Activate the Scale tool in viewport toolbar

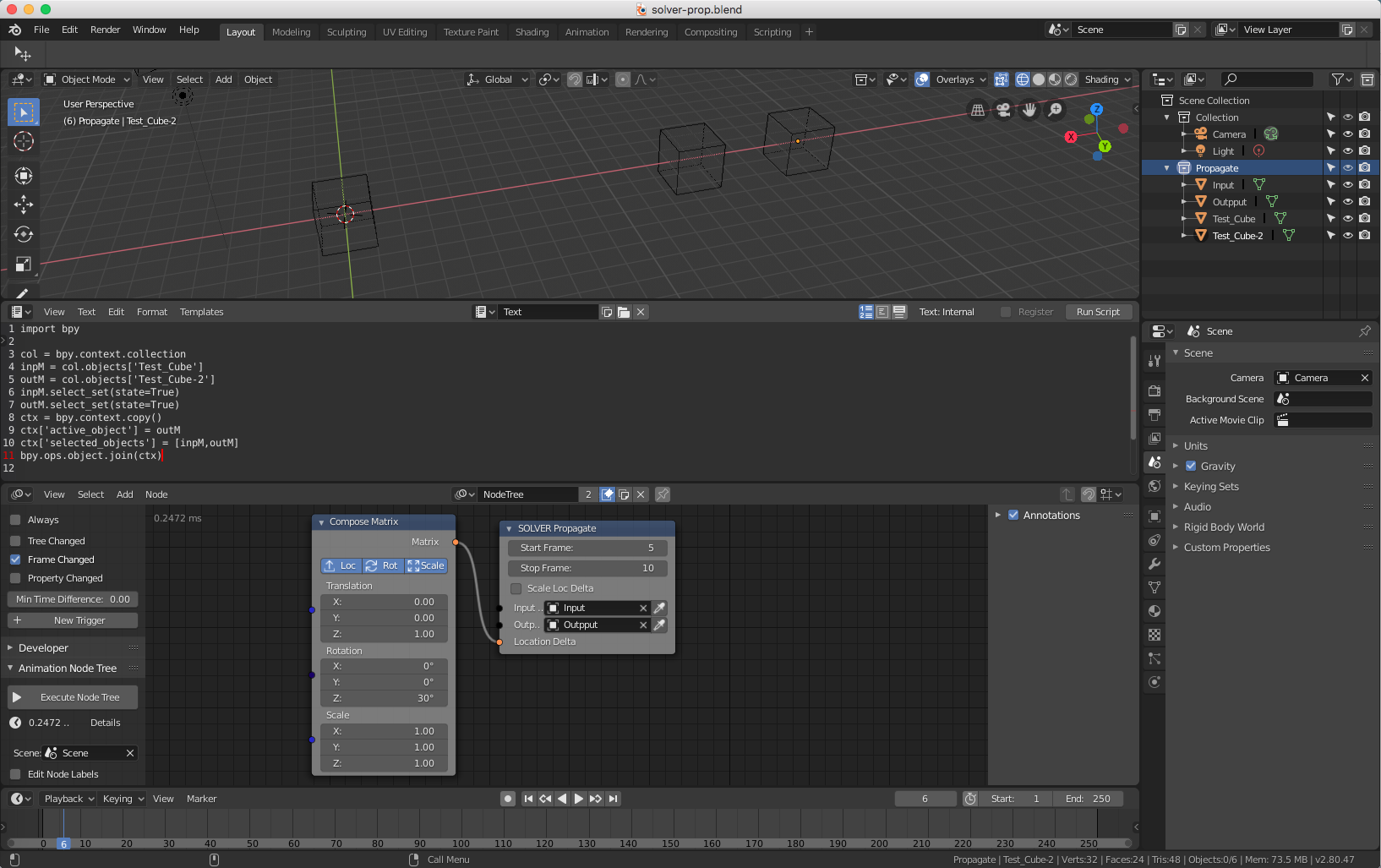(x=24, y=264)
